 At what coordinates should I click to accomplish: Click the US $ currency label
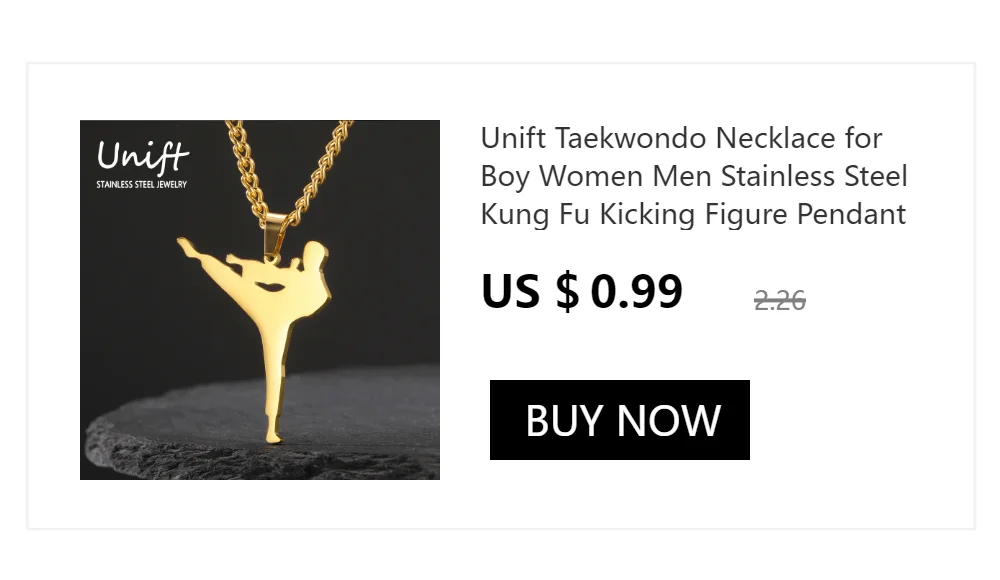pyautogui.click(x=530, y=292)
